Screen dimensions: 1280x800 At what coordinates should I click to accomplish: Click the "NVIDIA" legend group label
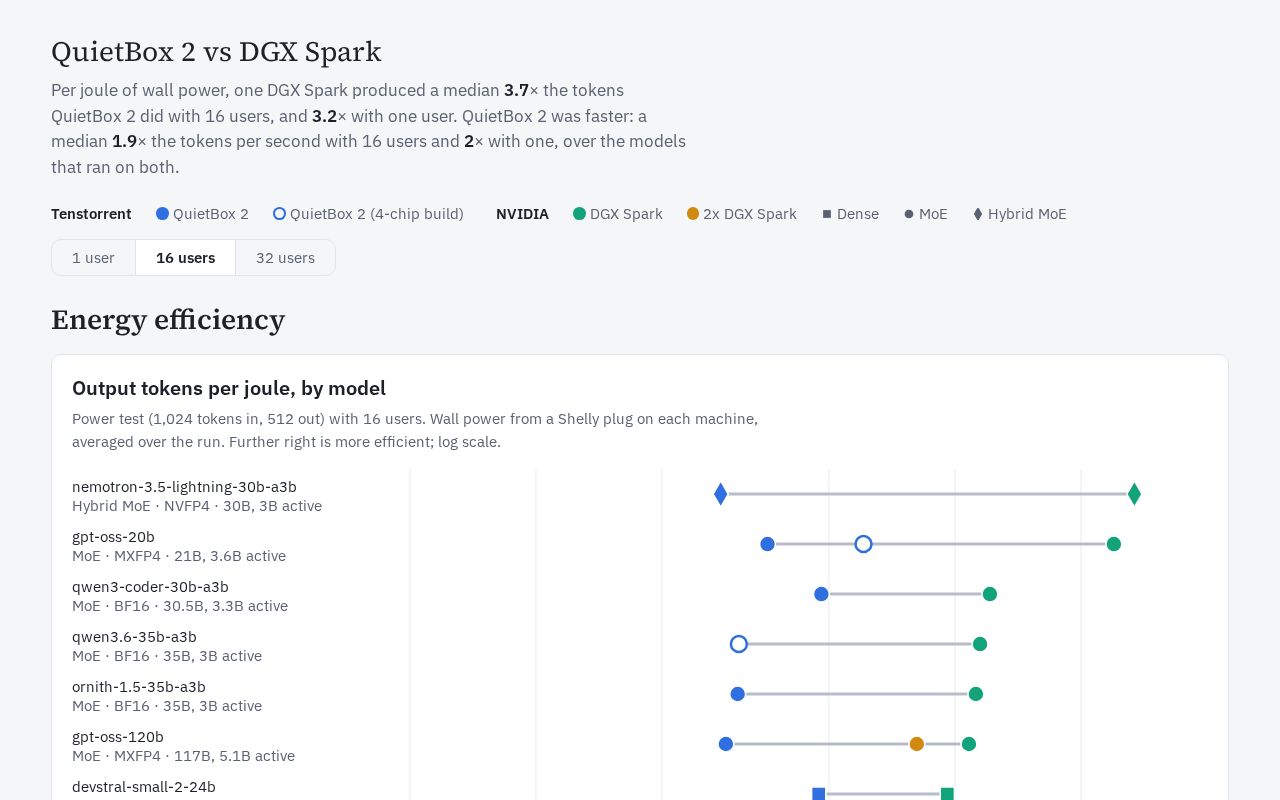522,214
